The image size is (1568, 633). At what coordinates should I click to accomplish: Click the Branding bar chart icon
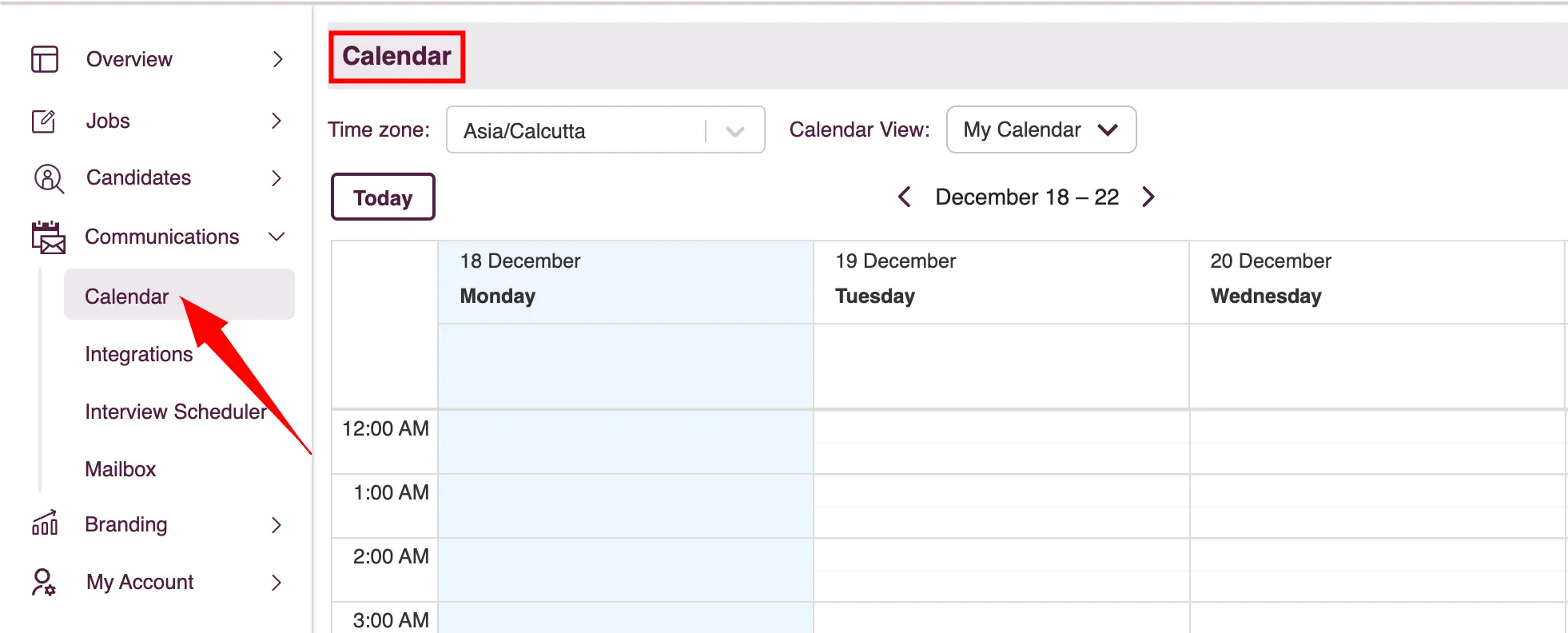click(x=45, y=524)
